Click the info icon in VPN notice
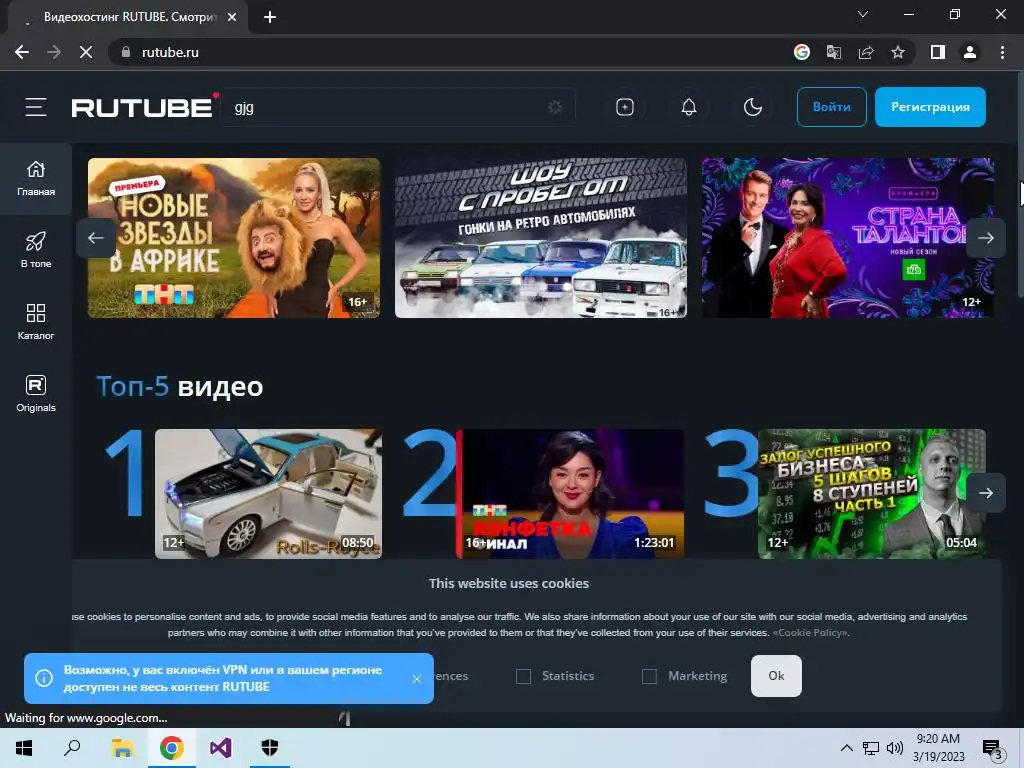Viewport: 1024px width, 768px height. tap(44, 679)
